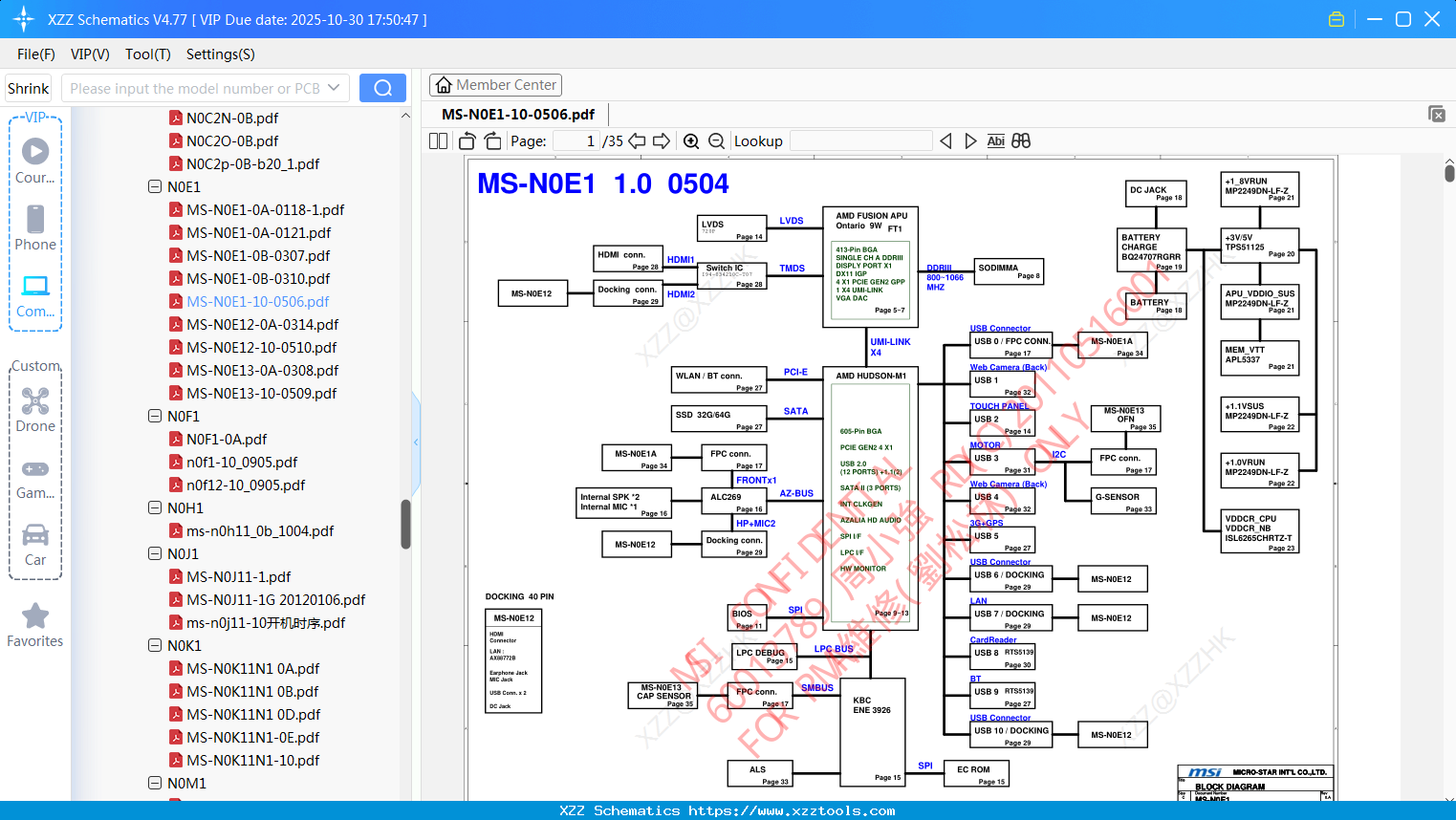
Task: Select MS-N0E13-10-0509.pdf
Action: click(261, 393)
